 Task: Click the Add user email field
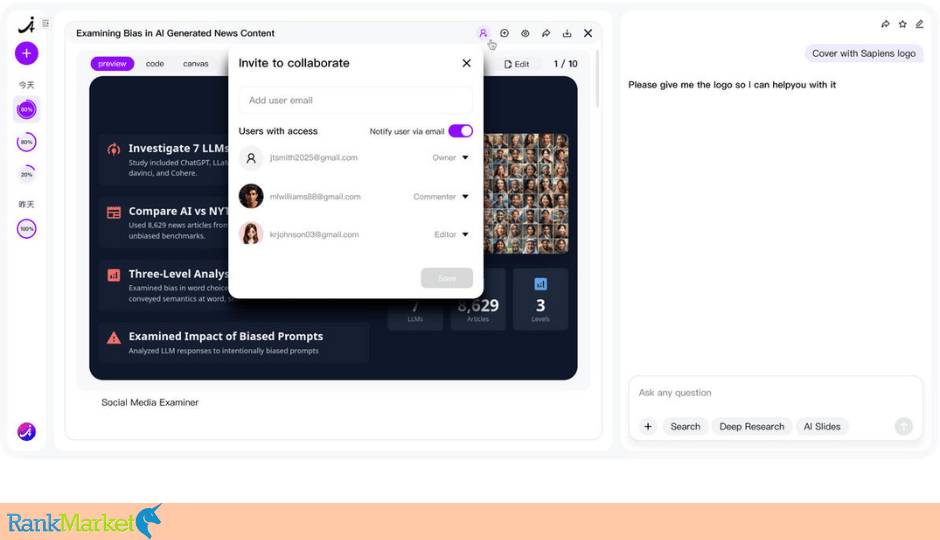tap(355, 100)
